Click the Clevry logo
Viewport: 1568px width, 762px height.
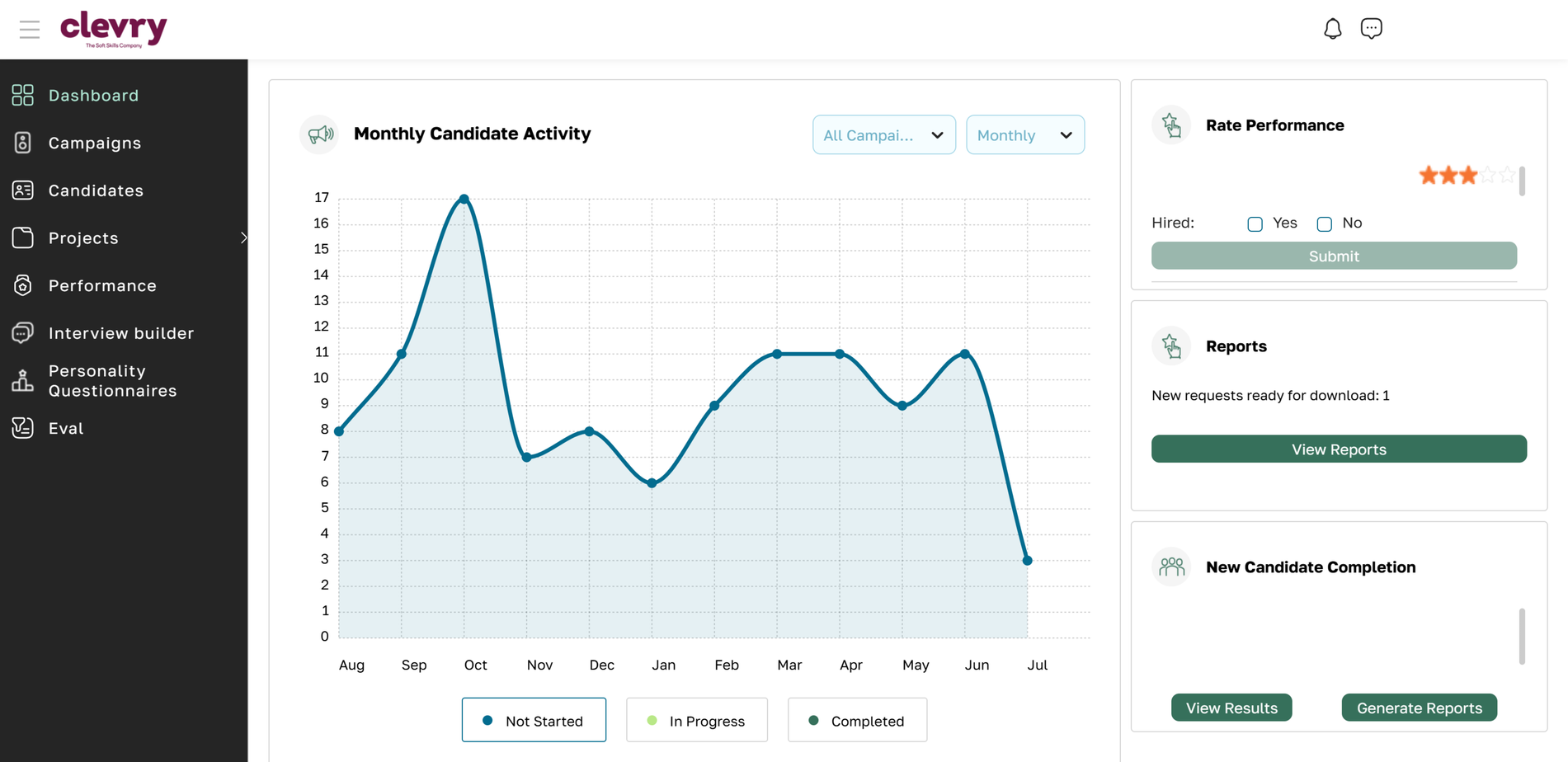point(114,30)
